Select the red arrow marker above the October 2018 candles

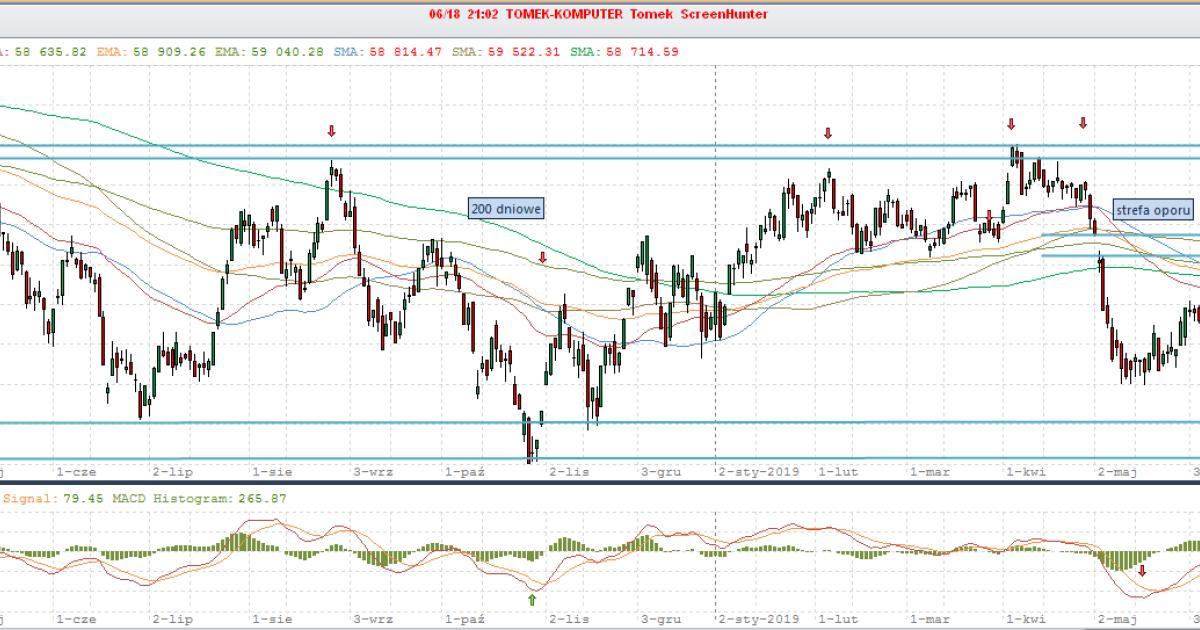click(542, 258)
